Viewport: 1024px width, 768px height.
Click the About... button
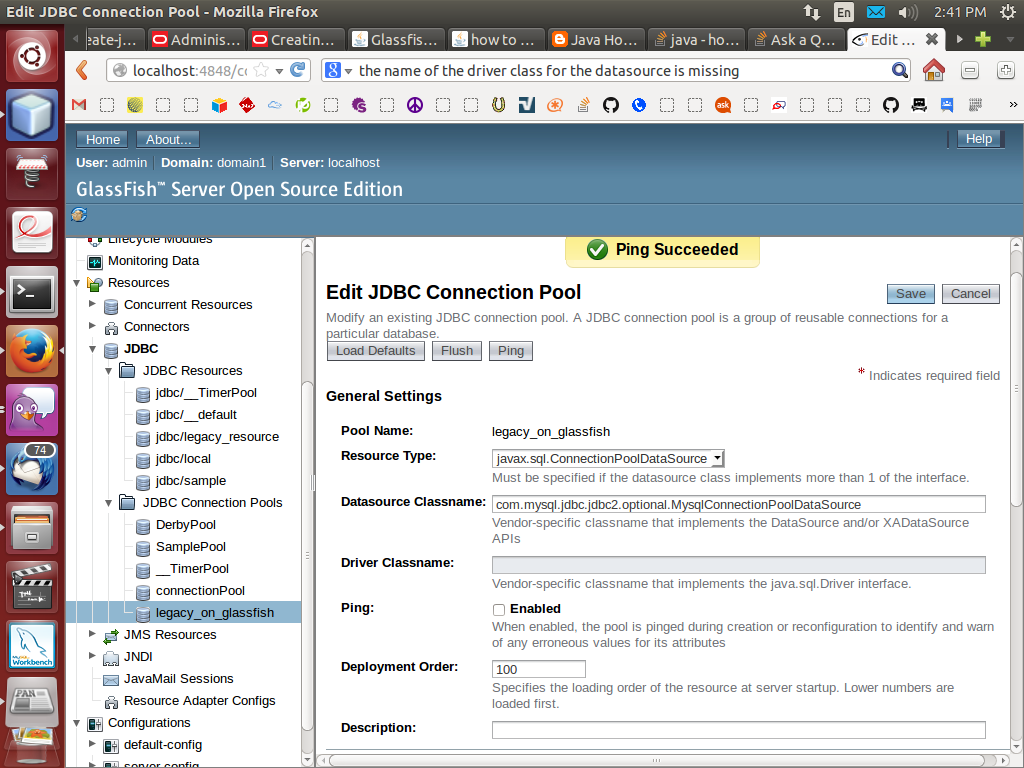(x=168, y=139)
